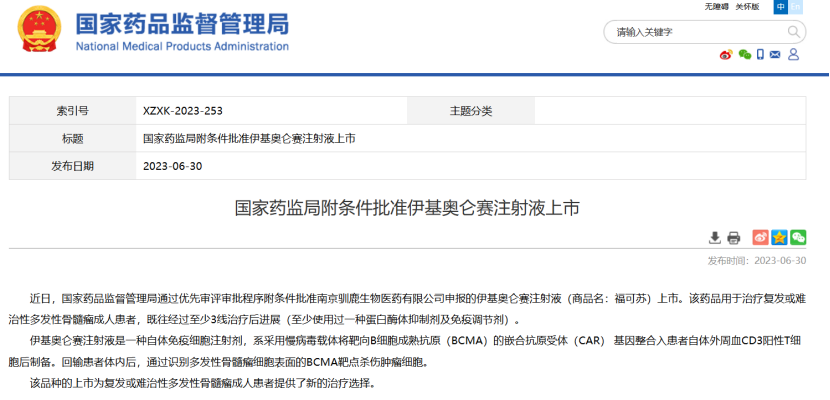Click the 发布日期 label cell
The image size is (830, 400).
pyautogui.click(x=73, y=166)
